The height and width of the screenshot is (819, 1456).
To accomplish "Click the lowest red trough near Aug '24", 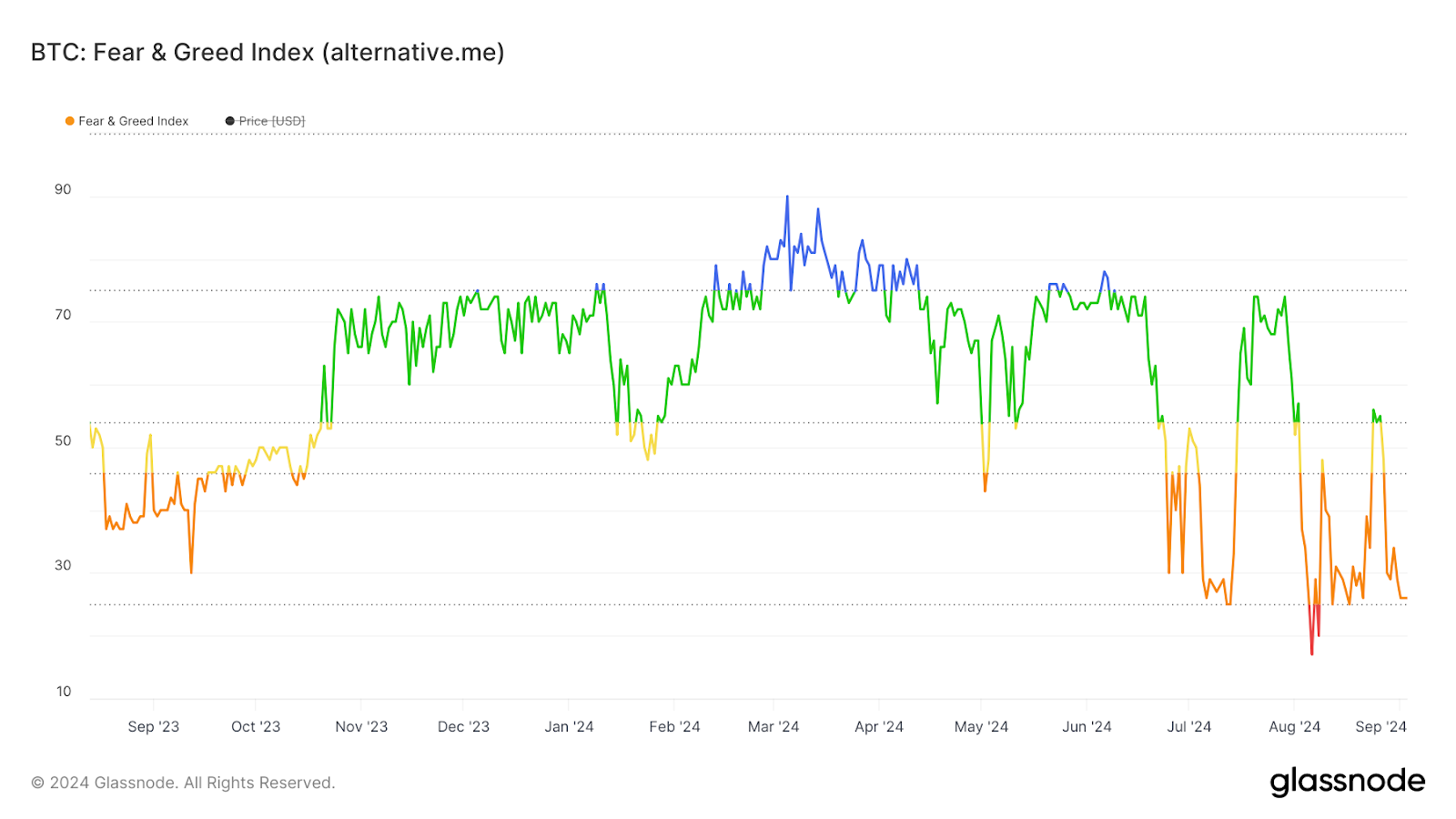I will coord(1312,653).
